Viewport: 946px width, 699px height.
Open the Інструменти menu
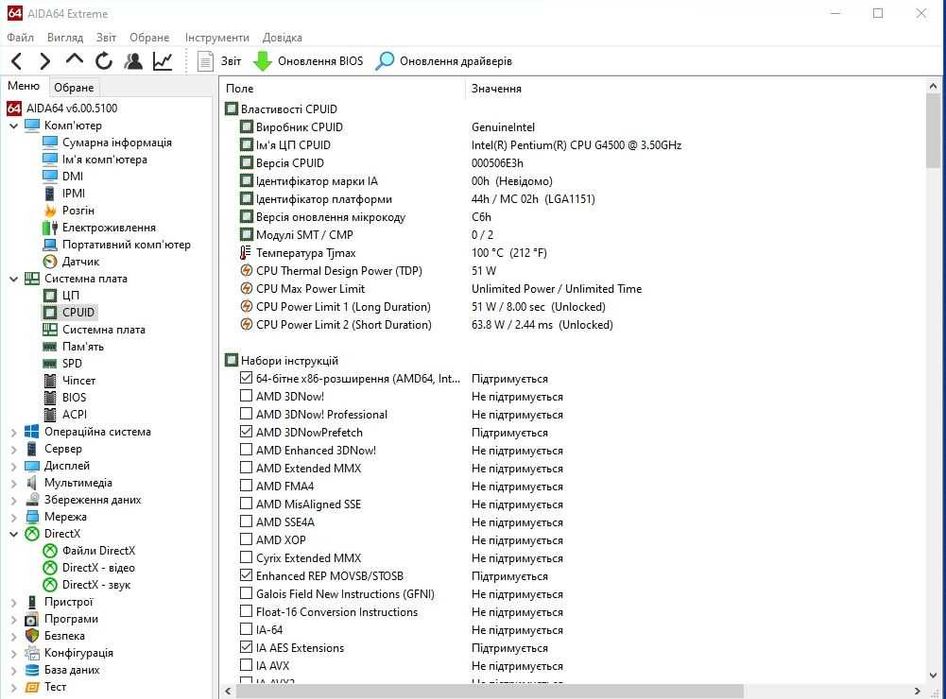217,37
